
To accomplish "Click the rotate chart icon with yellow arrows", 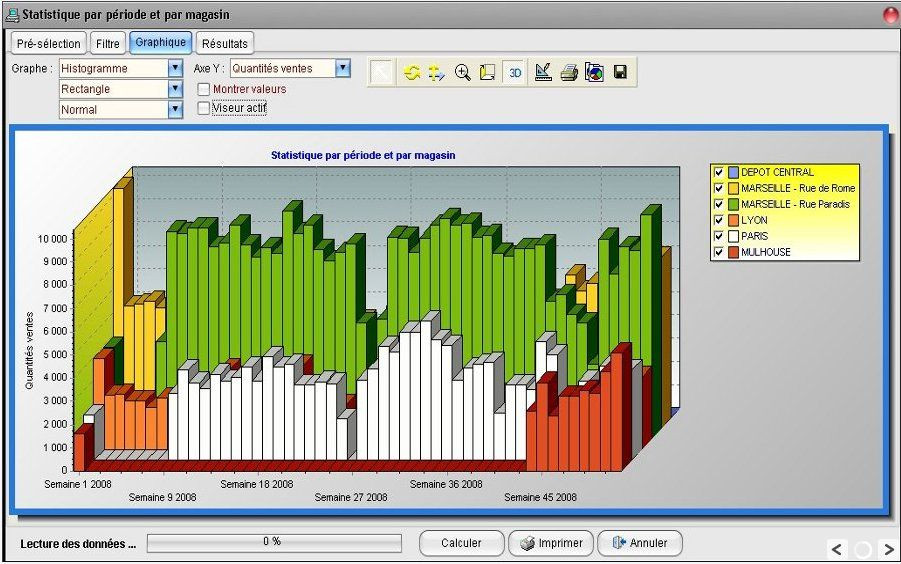I will (x=411, y=73).
